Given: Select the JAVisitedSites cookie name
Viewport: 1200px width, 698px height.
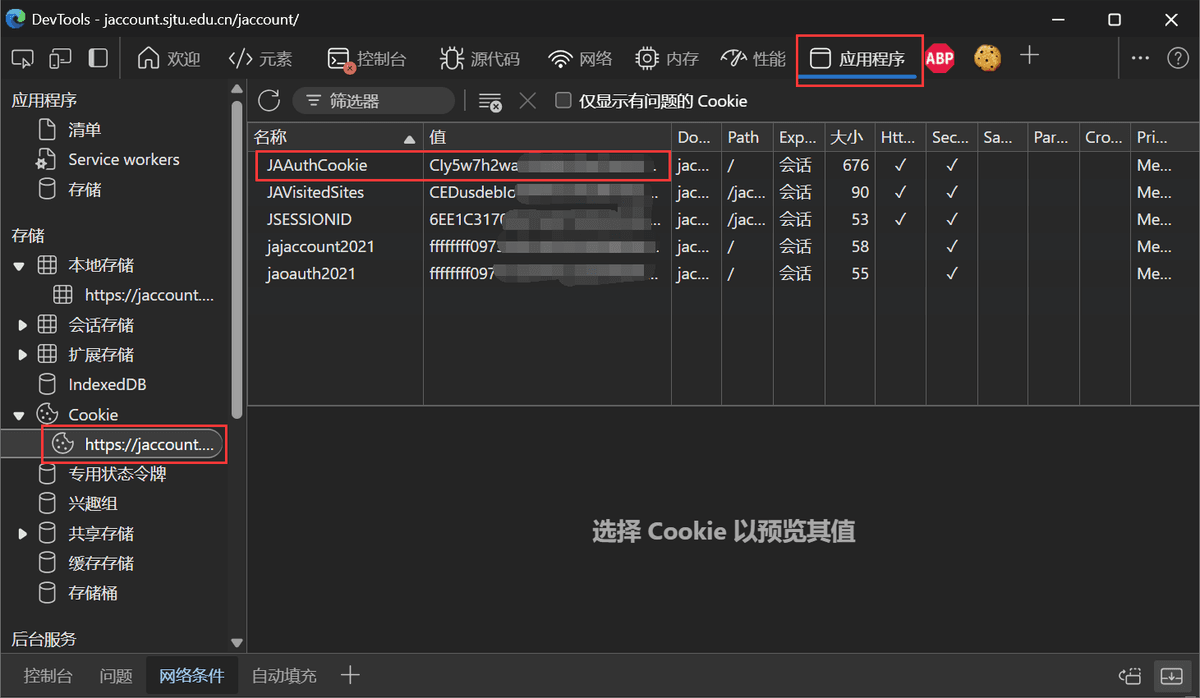Looking at the screenshot, I should point(315,192).
